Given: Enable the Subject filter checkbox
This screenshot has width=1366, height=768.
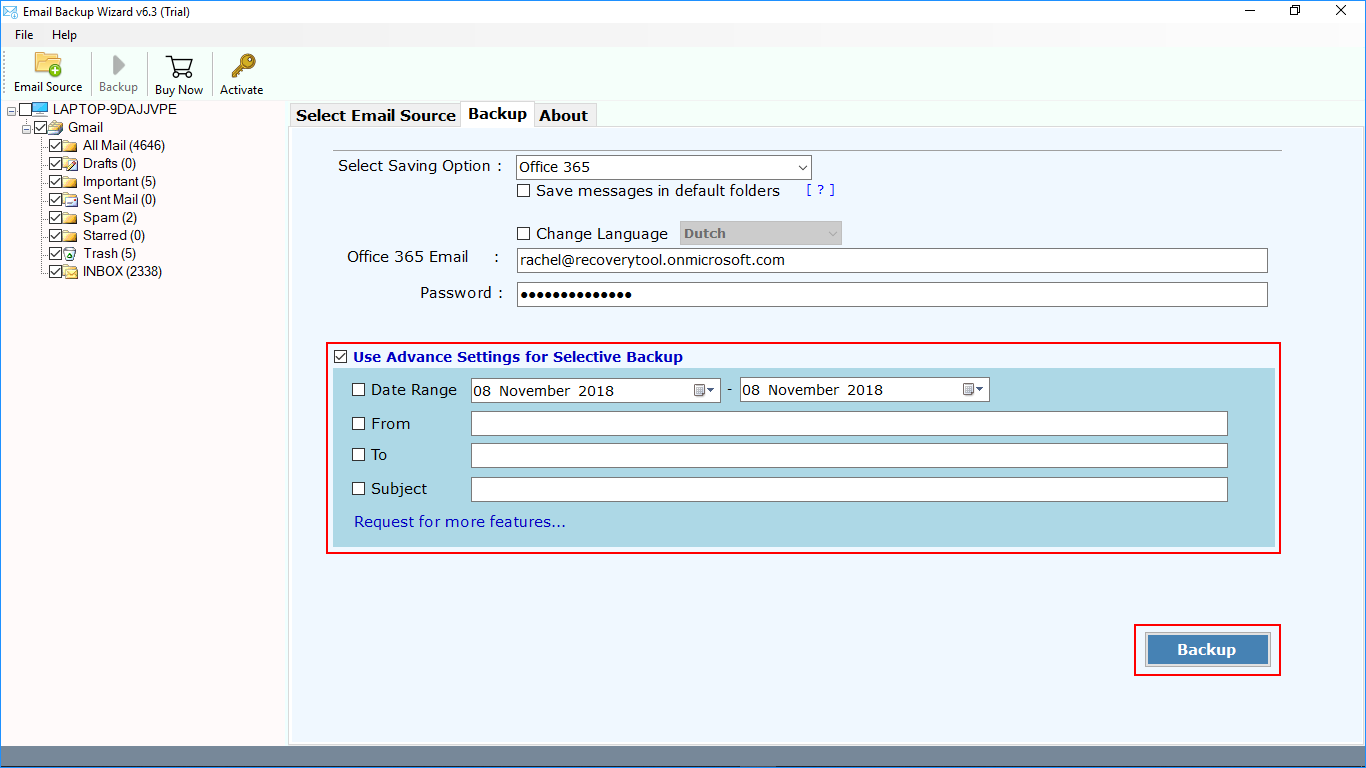Looking at the screenshot, I should (x=359, y=489).
